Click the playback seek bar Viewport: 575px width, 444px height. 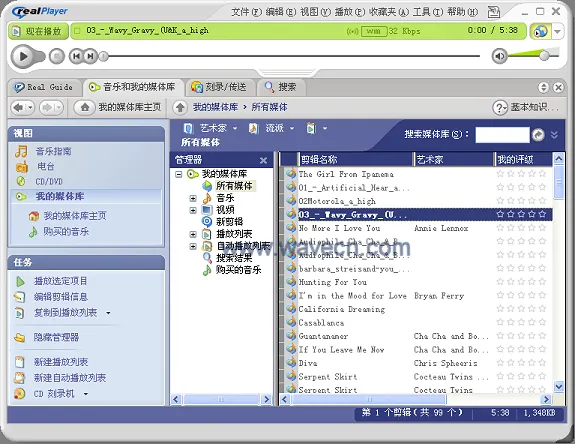coord(292,56)
